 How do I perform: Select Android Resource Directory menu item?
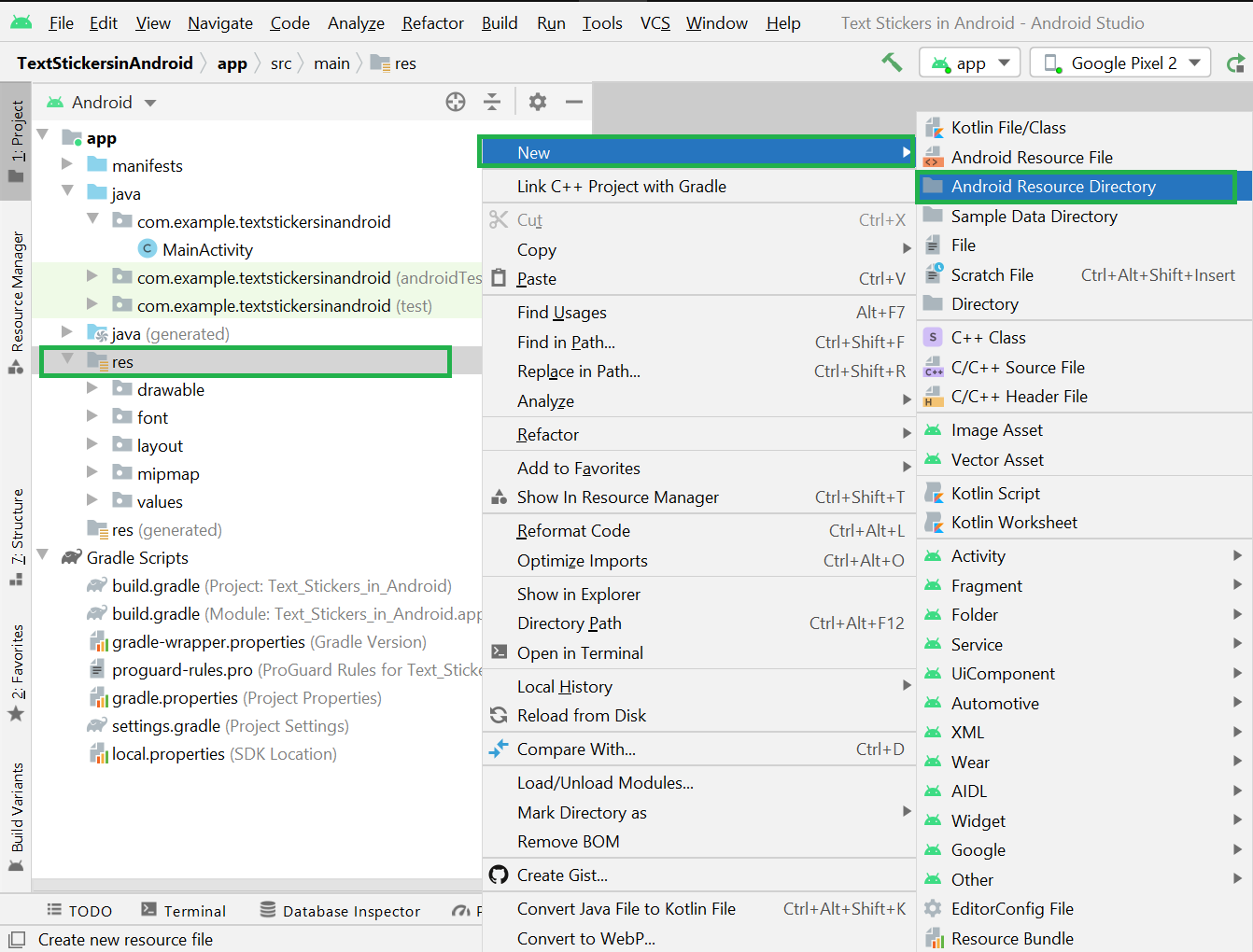(x=1052, y=187)
